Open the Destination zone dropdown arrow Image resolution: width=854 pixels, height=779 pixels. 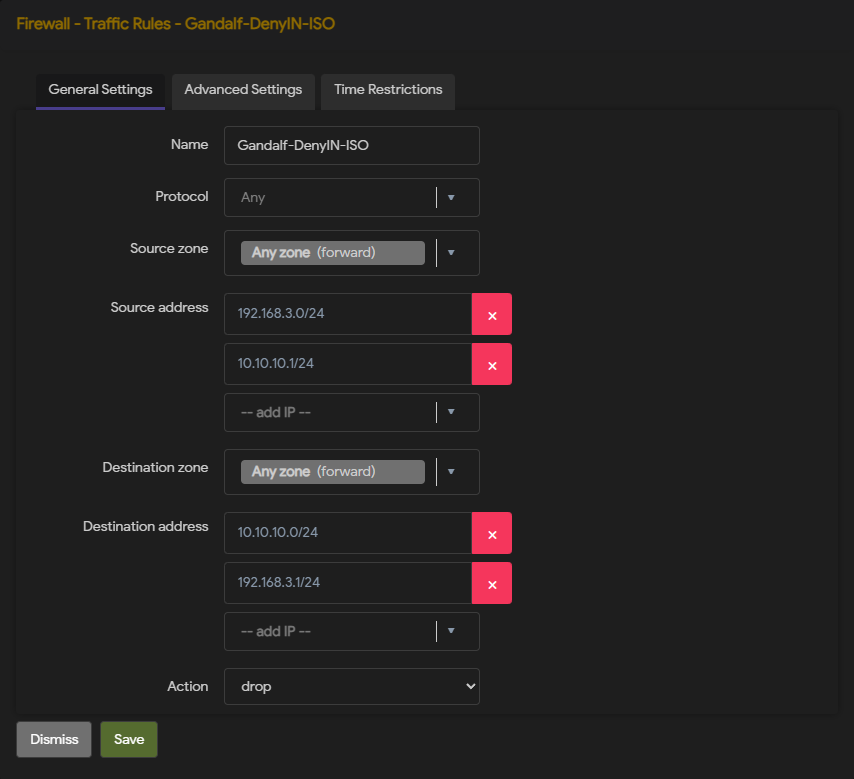pos(451,472)
